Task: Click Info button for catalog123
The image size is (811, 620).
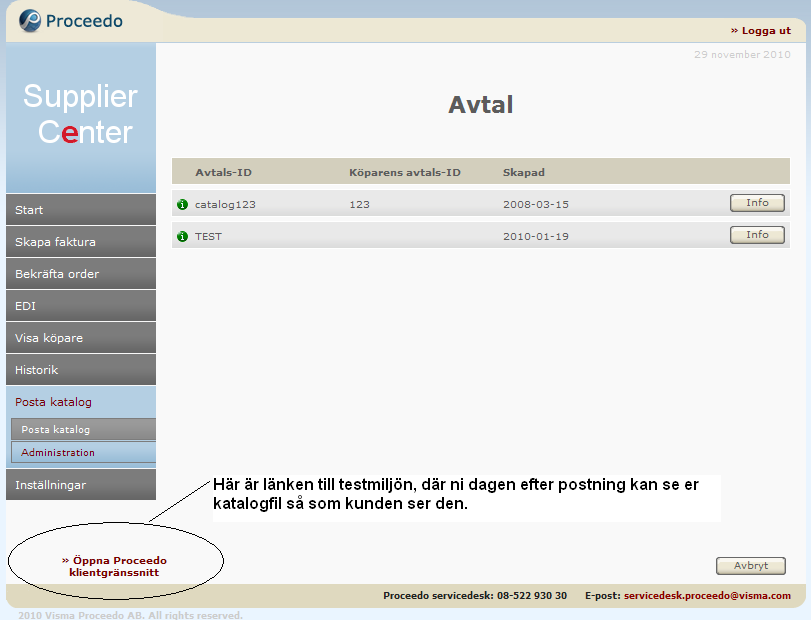Action: pyautogui.click(x=757, y=203)
